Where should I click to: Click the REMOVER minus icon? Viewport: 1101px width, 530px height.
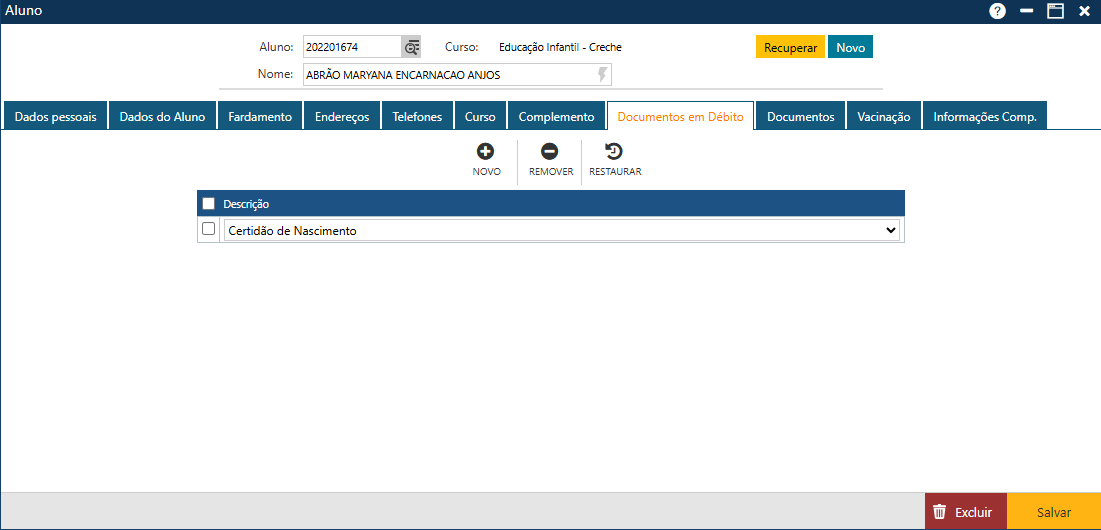[550, 151]
